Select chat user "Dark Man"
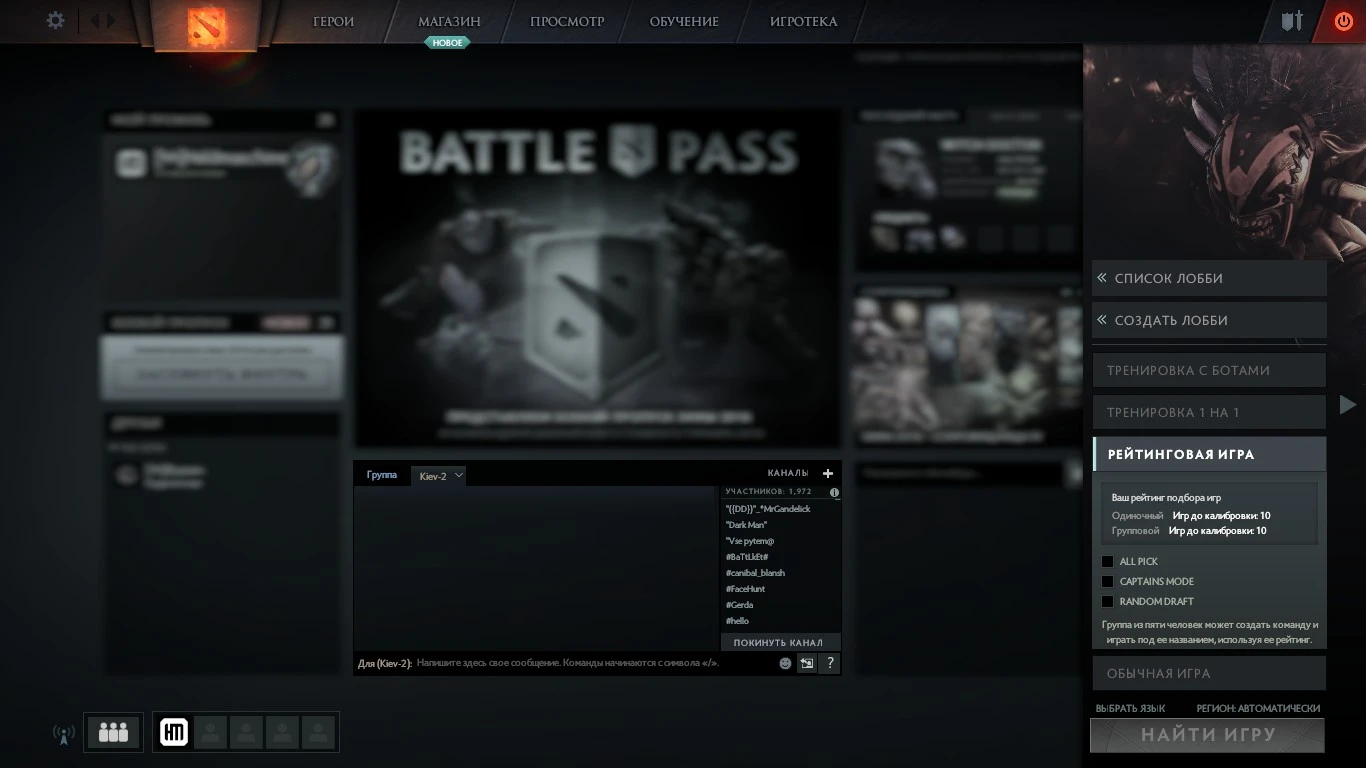1366x768 pixels. [746, 525]
